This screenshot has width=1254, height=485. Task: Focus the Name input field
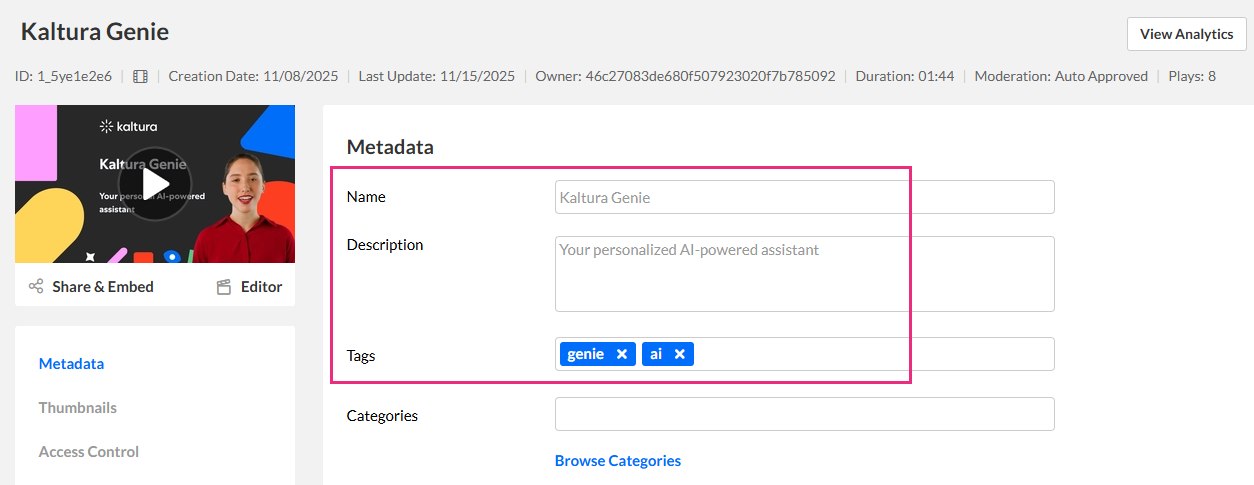pyautogui.click(x=804, y=197)
